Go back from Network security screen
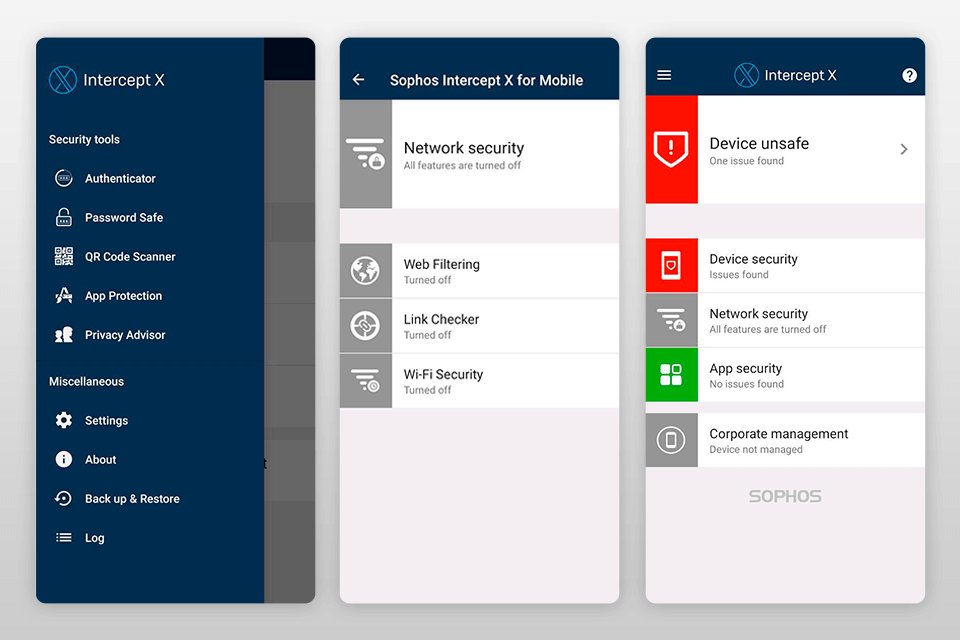Screen dimensions: 960x640 358,79
